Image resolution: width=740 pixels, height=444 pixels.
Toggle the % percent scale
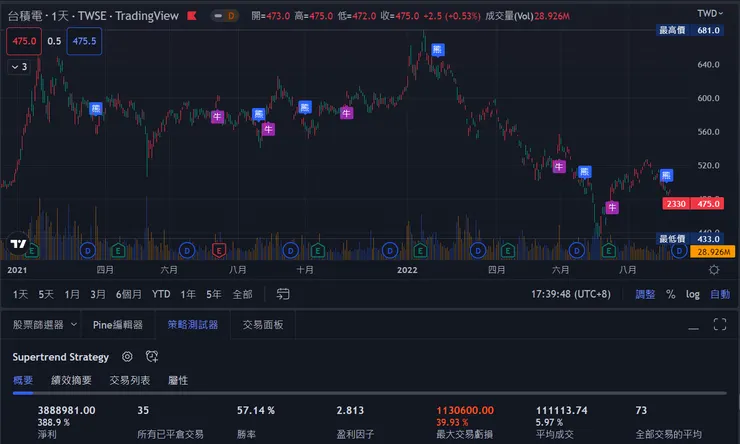point(670,294)
